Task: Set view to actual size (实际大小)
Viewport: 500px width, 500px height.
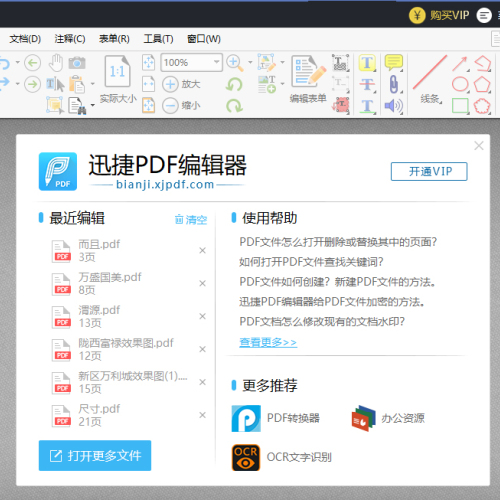Action: (x=118, y=80)
